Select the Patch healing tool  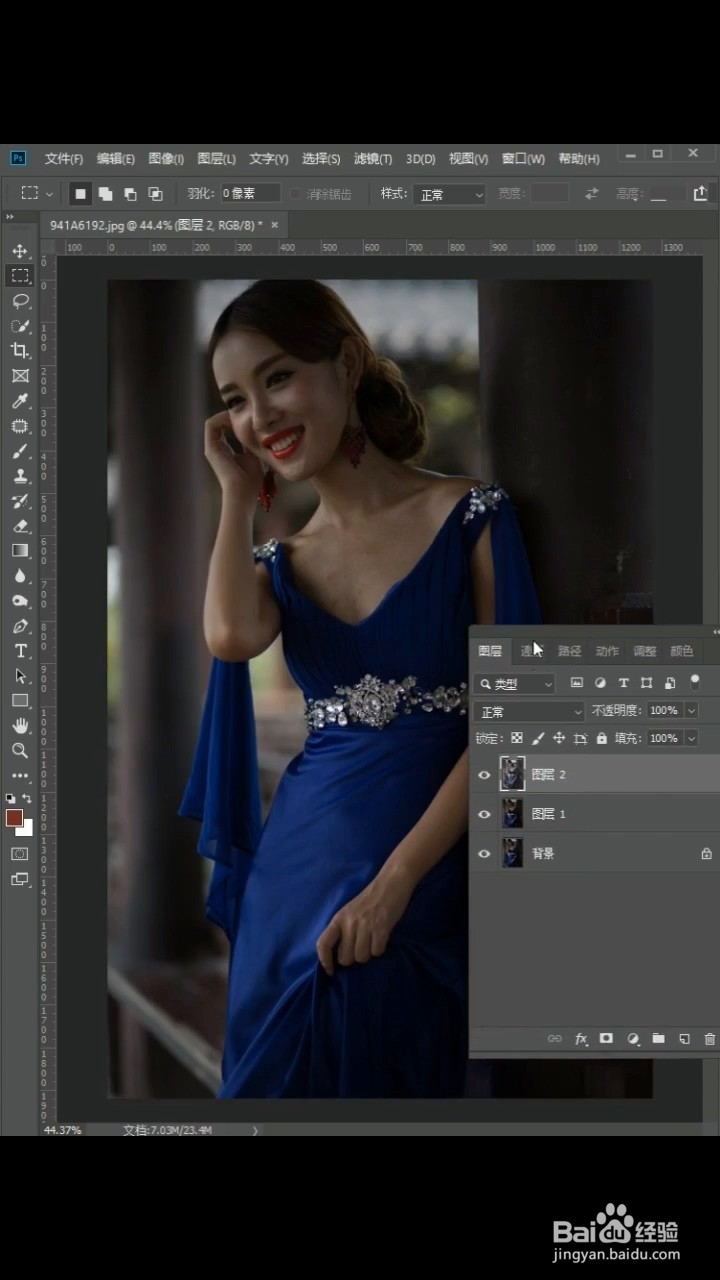[x=20, y=426]
